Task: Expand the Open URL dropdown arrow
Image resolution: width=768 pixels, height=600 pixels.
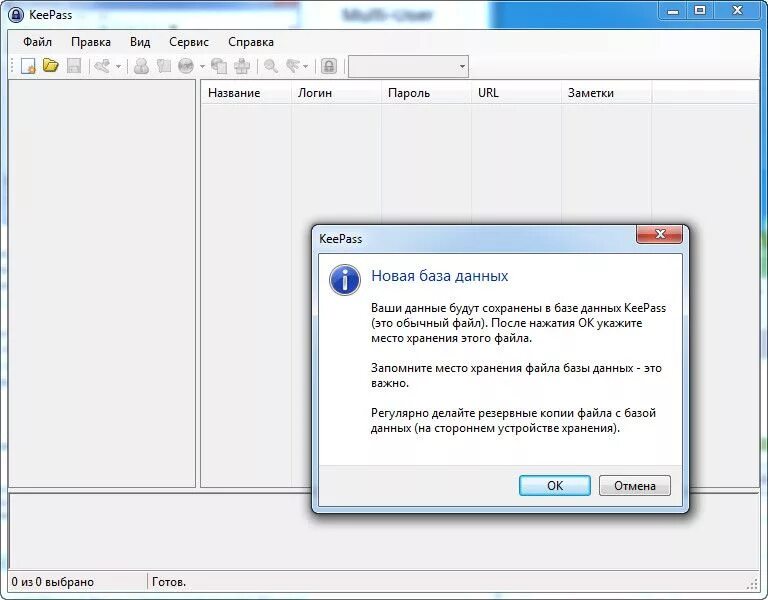Action: tap(202, 67)
